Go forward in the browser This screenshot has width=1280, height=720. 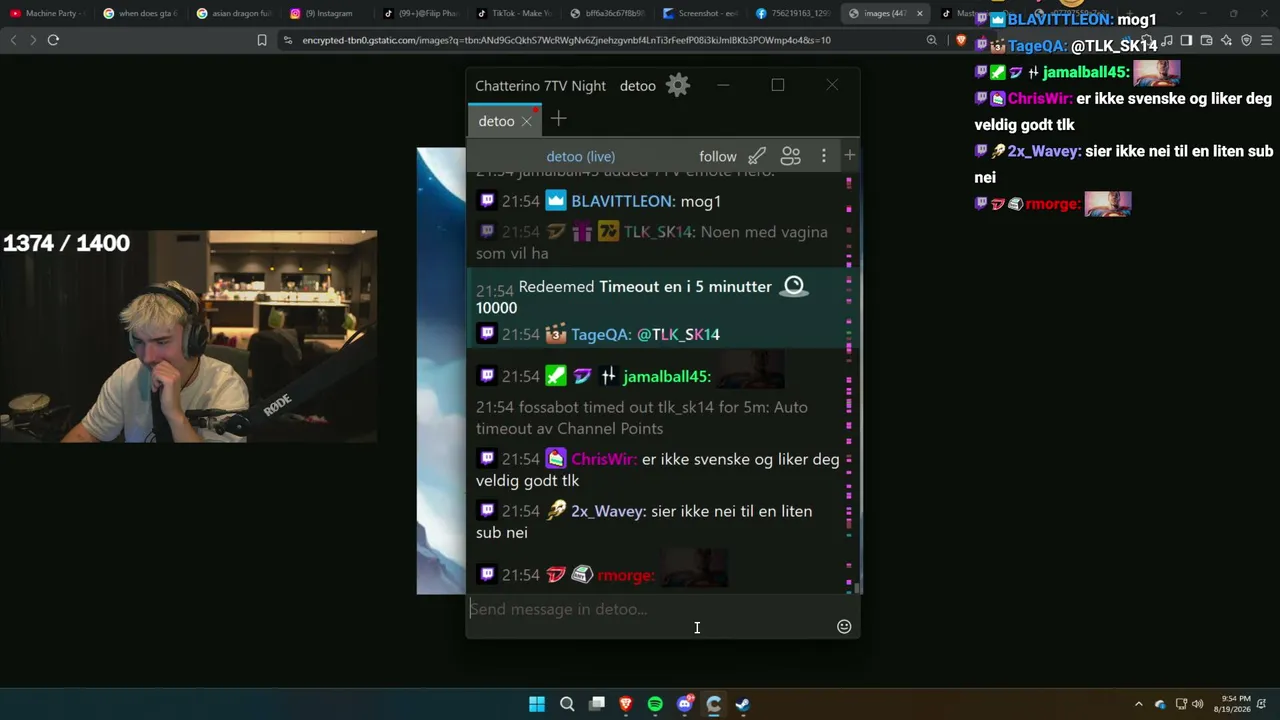coord(33,40)
